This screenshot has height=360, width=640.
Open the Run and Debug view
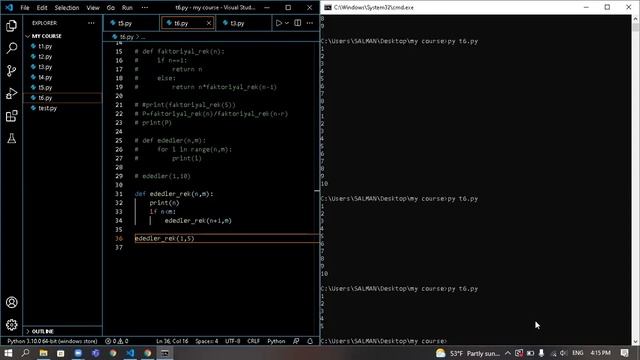tap(11, 93)
